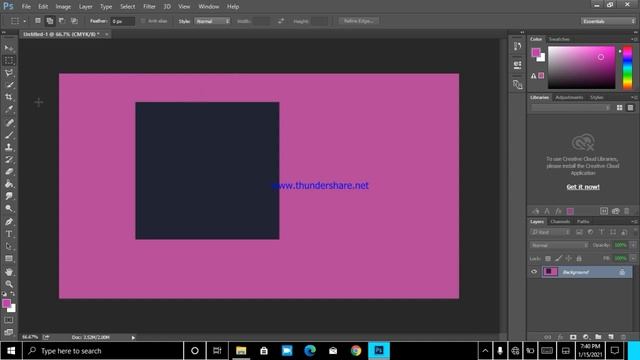Select the Eraser tool
The height and width of the screenshot is (360, 640).
click(9, 171)
